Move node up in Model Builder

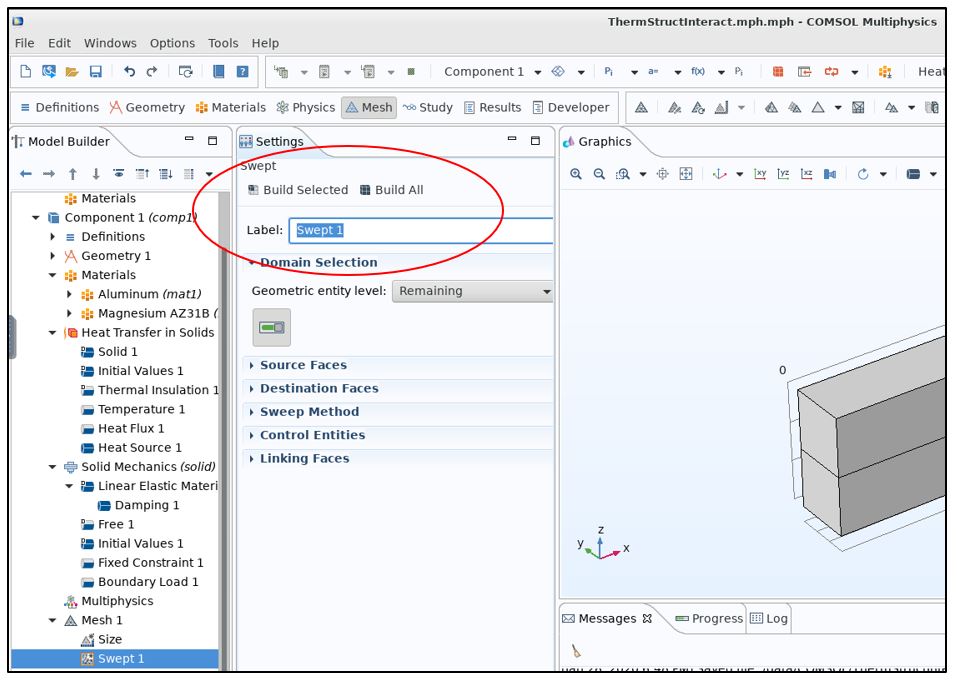73,174
